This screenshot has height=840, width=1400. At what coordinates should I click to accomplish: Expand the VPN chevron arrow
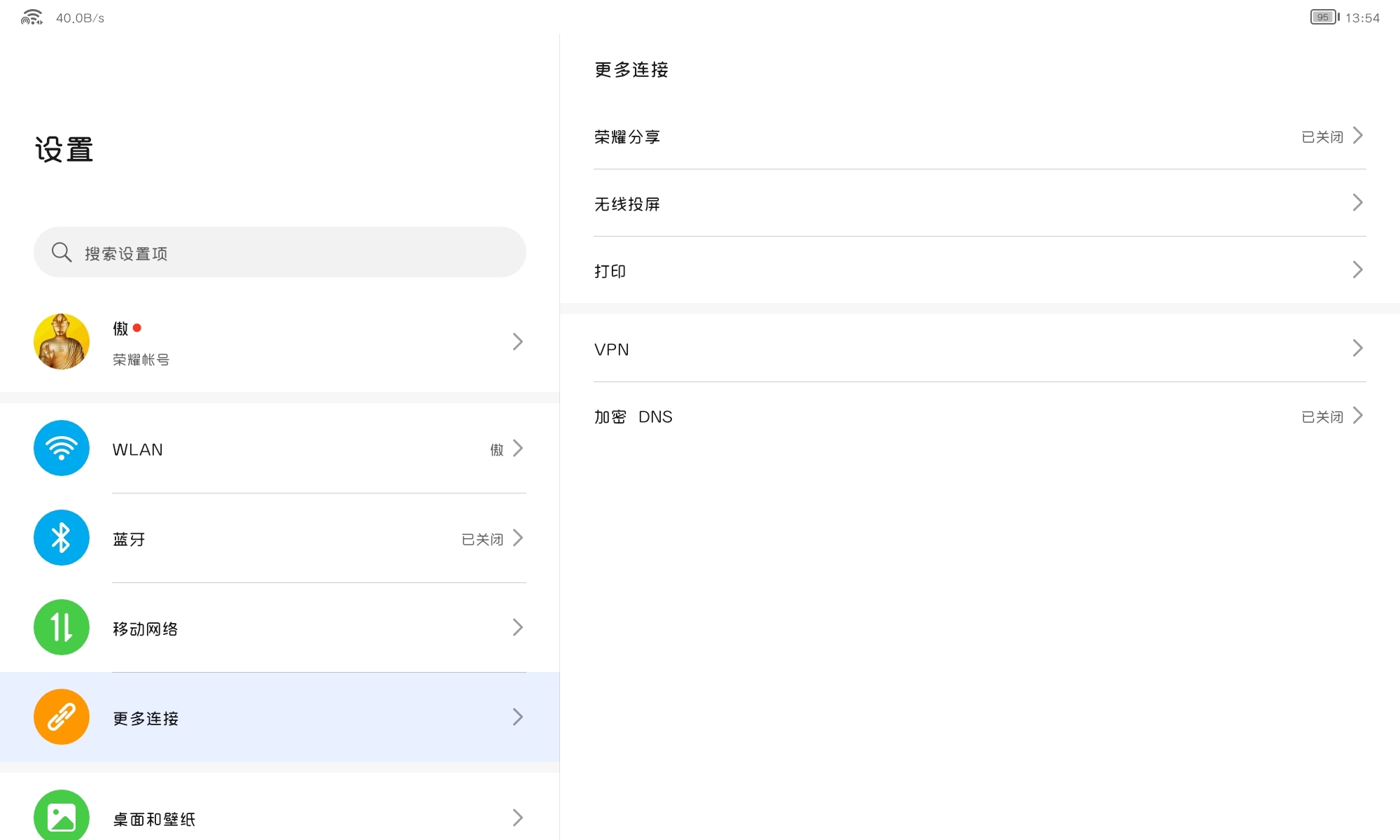point(1357,349)
